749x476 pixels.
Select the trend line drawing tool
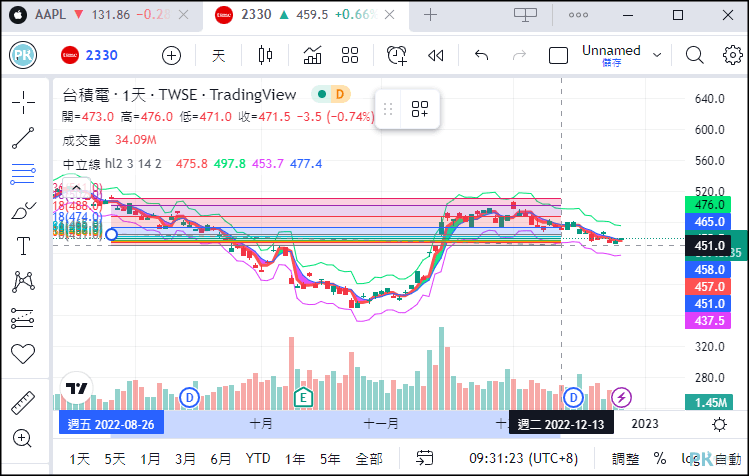[23, 138]
